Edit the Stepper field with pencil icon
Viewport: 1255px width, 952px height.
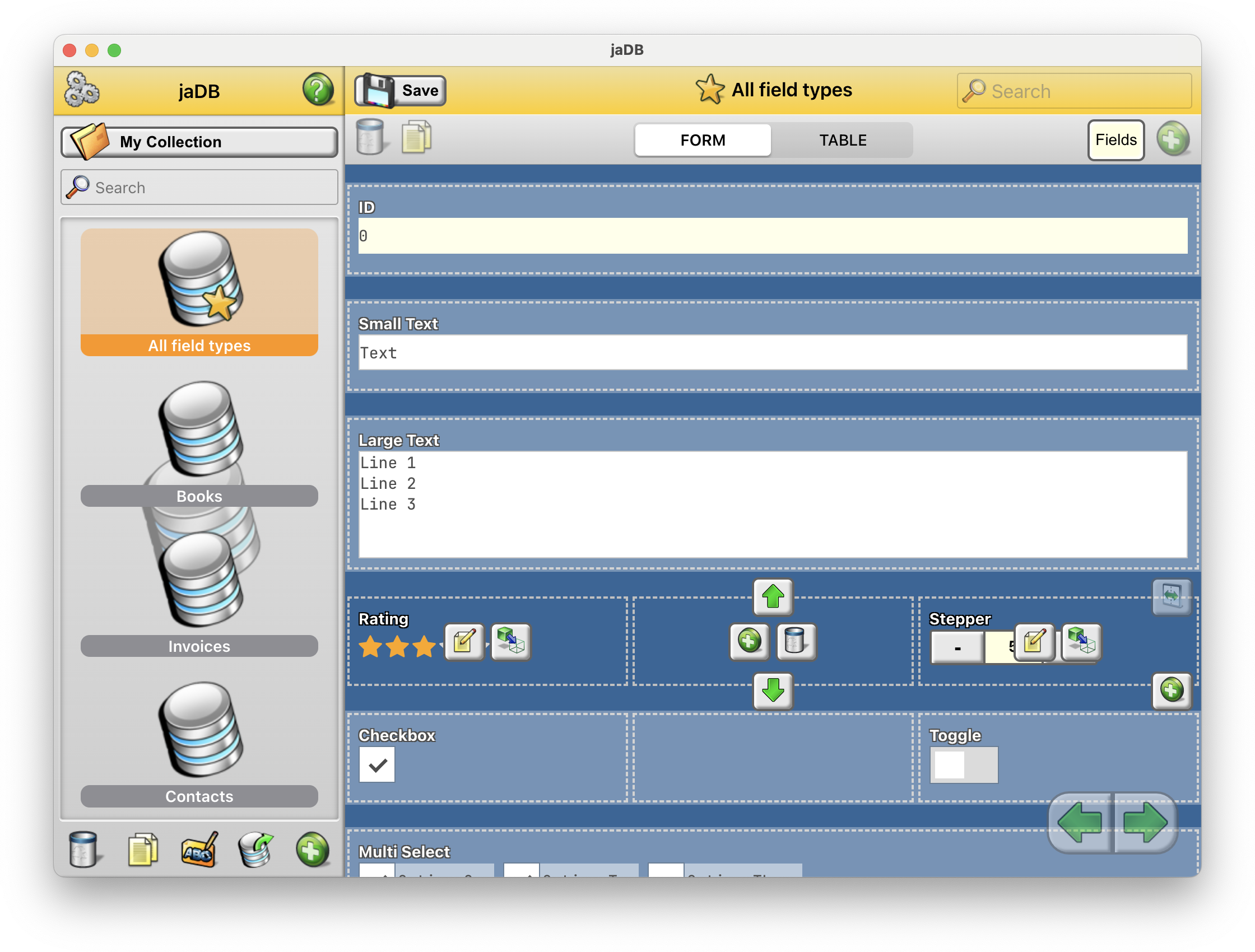[1034, 641]
